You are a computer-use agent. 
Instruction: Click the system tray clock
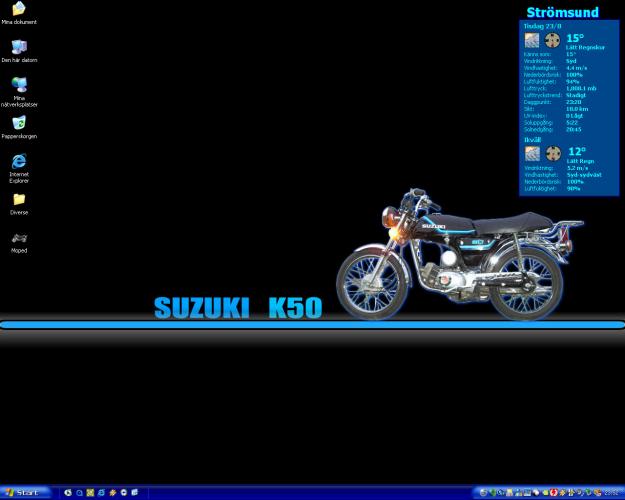610,493
